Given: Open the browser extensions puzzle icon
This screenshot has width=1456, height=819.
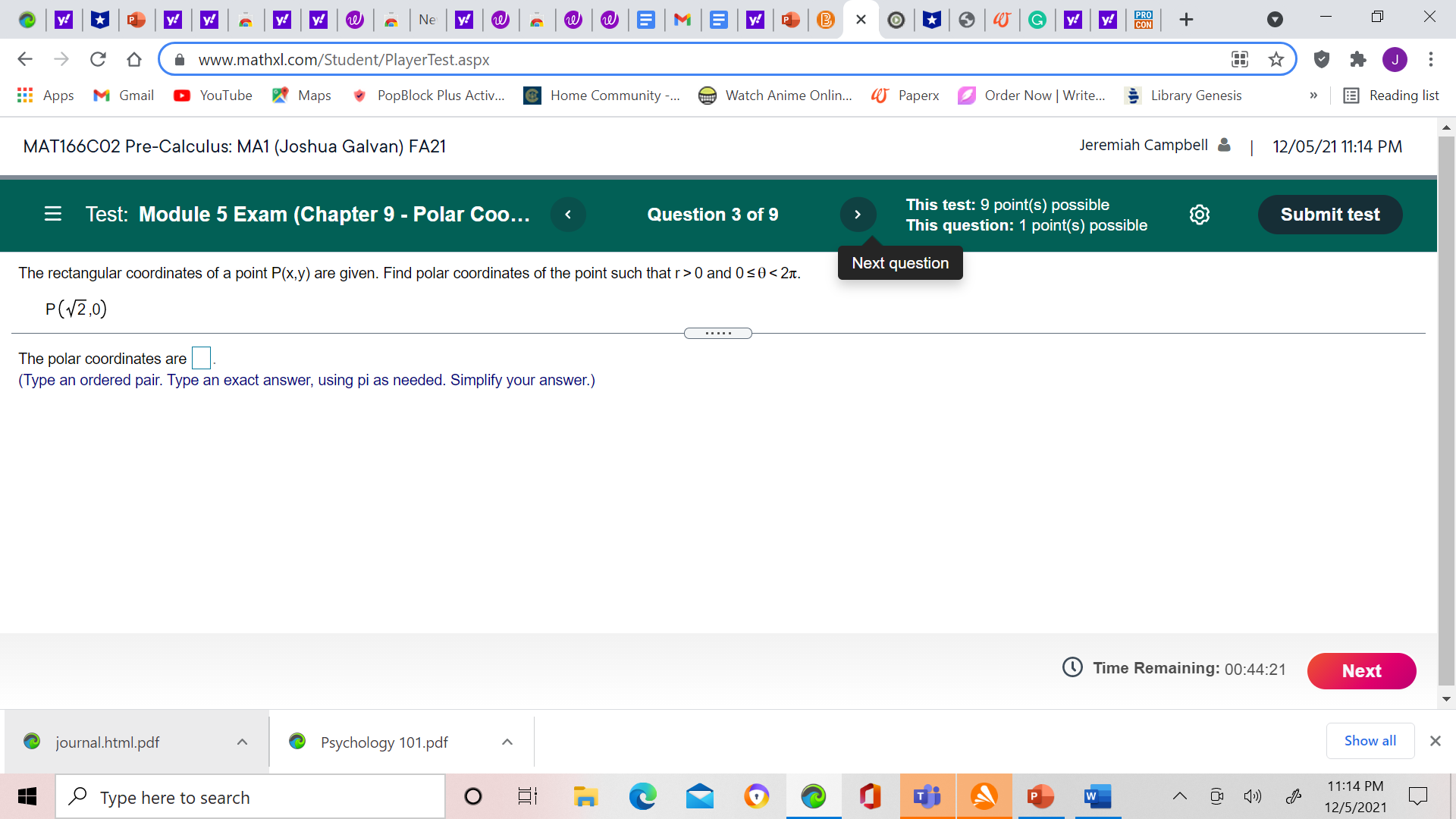Looking at the screenshot, I should tap(1358, 59).
